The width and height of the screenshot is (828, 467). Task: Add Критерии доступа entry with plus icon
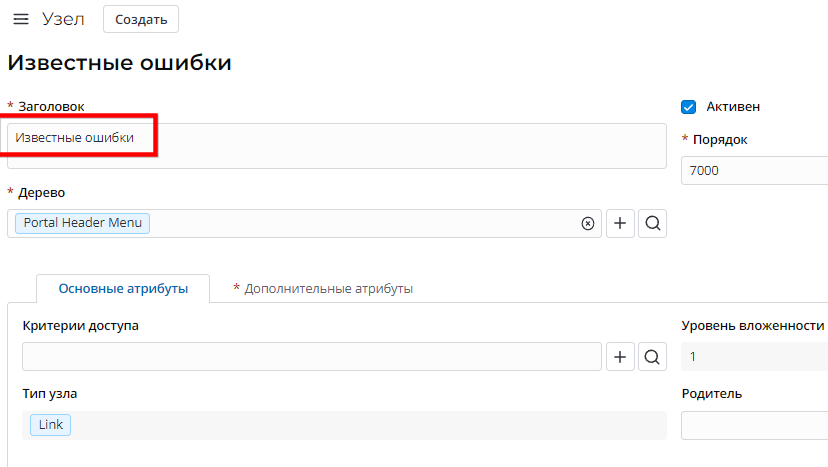click(620, 357)
